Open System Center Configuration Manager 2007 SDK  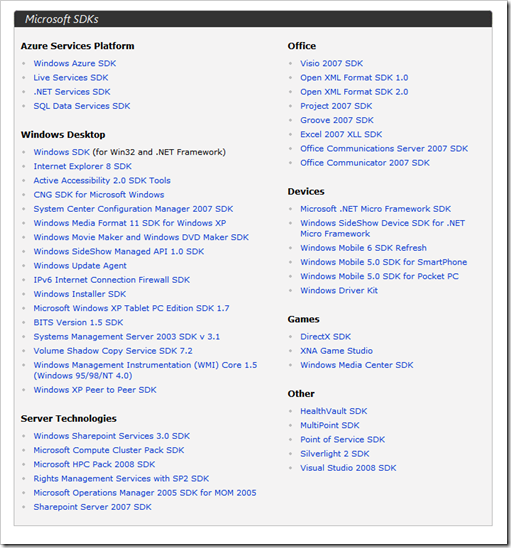click(x=133, y=209)
